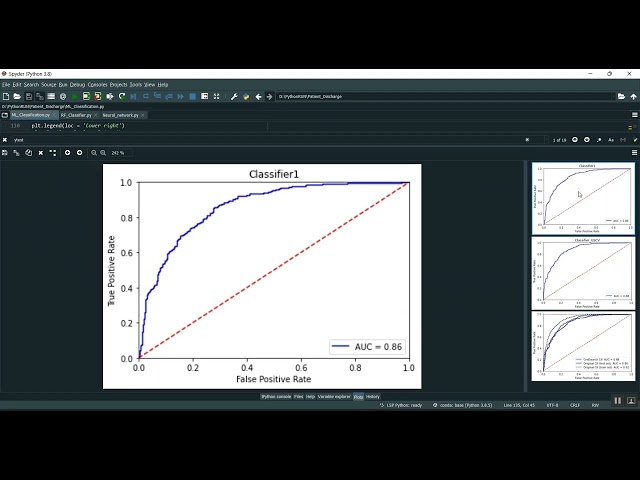Image resolution: width=640 pixels, height=480 pixels.
Task: Run current cell icon
Action: coord(86,96)
